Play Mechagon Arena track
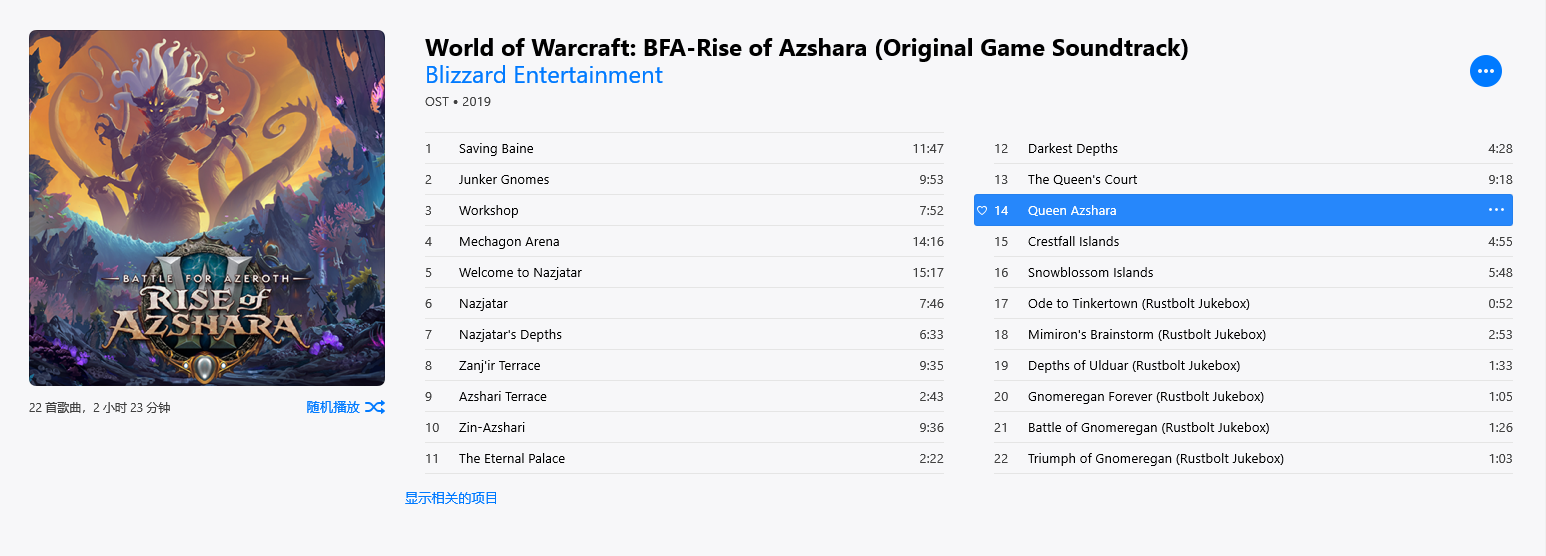This screenshot has width=1546, height=556. (x=509, y=242)
